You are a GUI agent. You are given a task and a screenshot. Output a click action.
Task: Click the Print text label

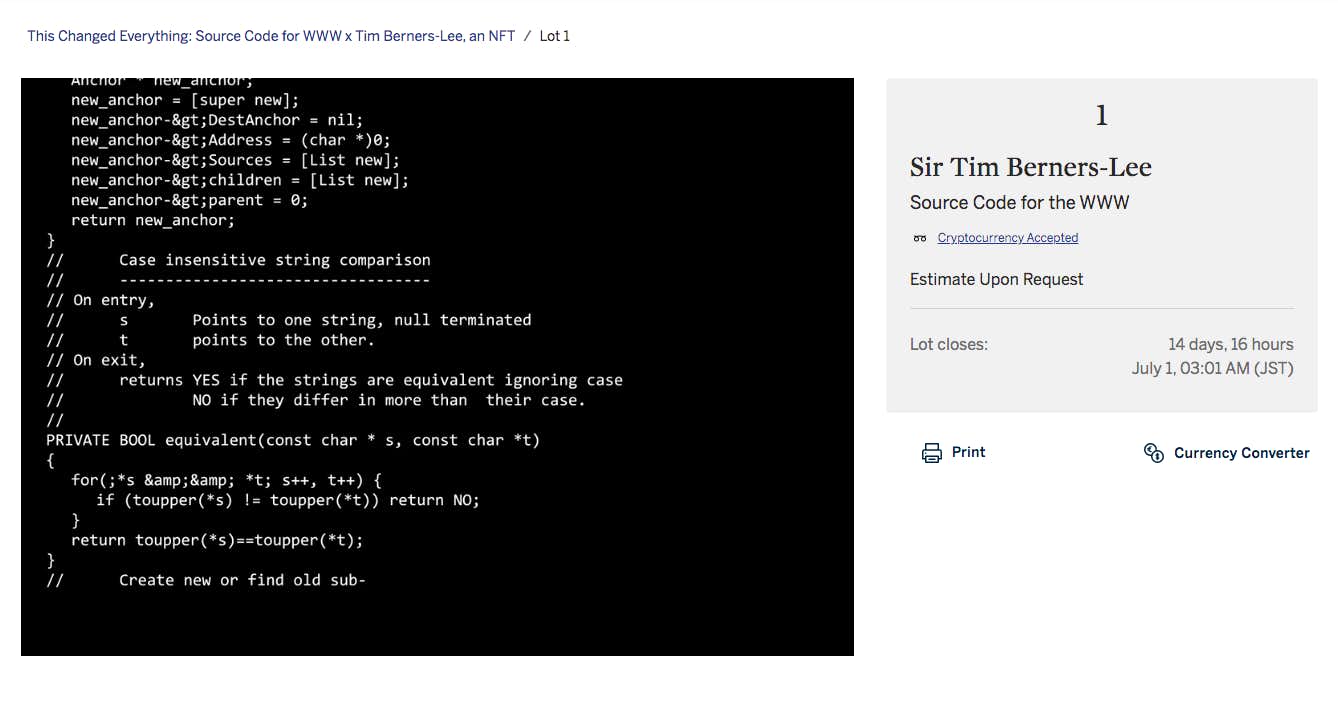[x=968, y=452]
